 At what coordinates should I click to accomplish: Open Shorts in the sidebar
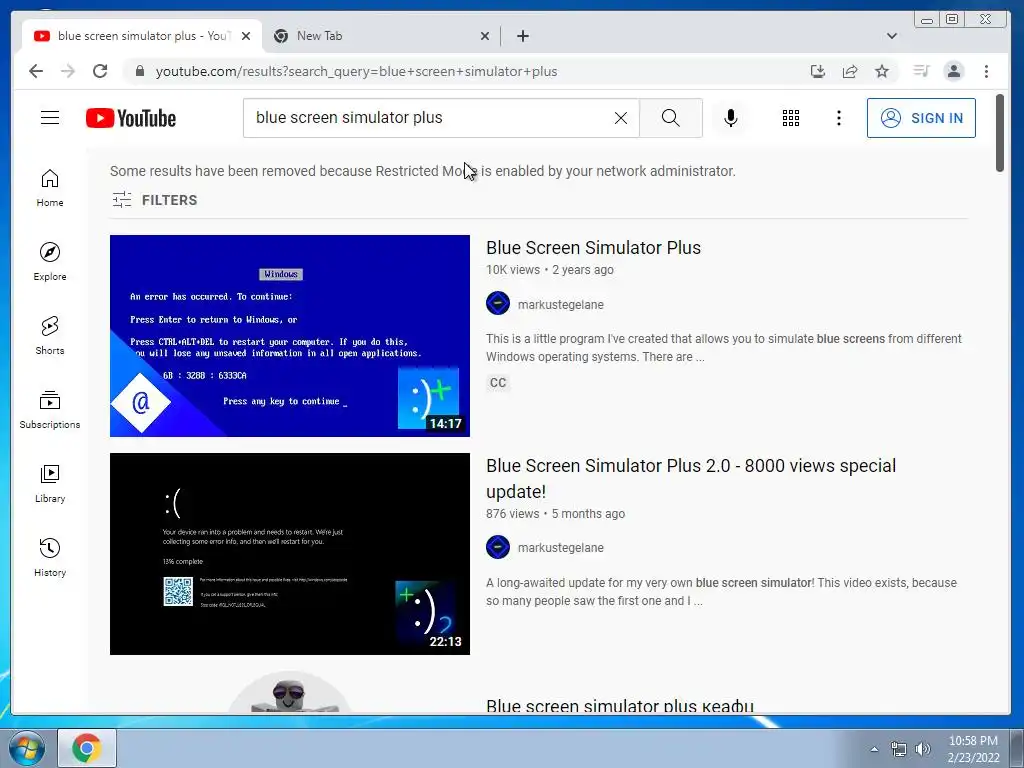click(50, 336)
